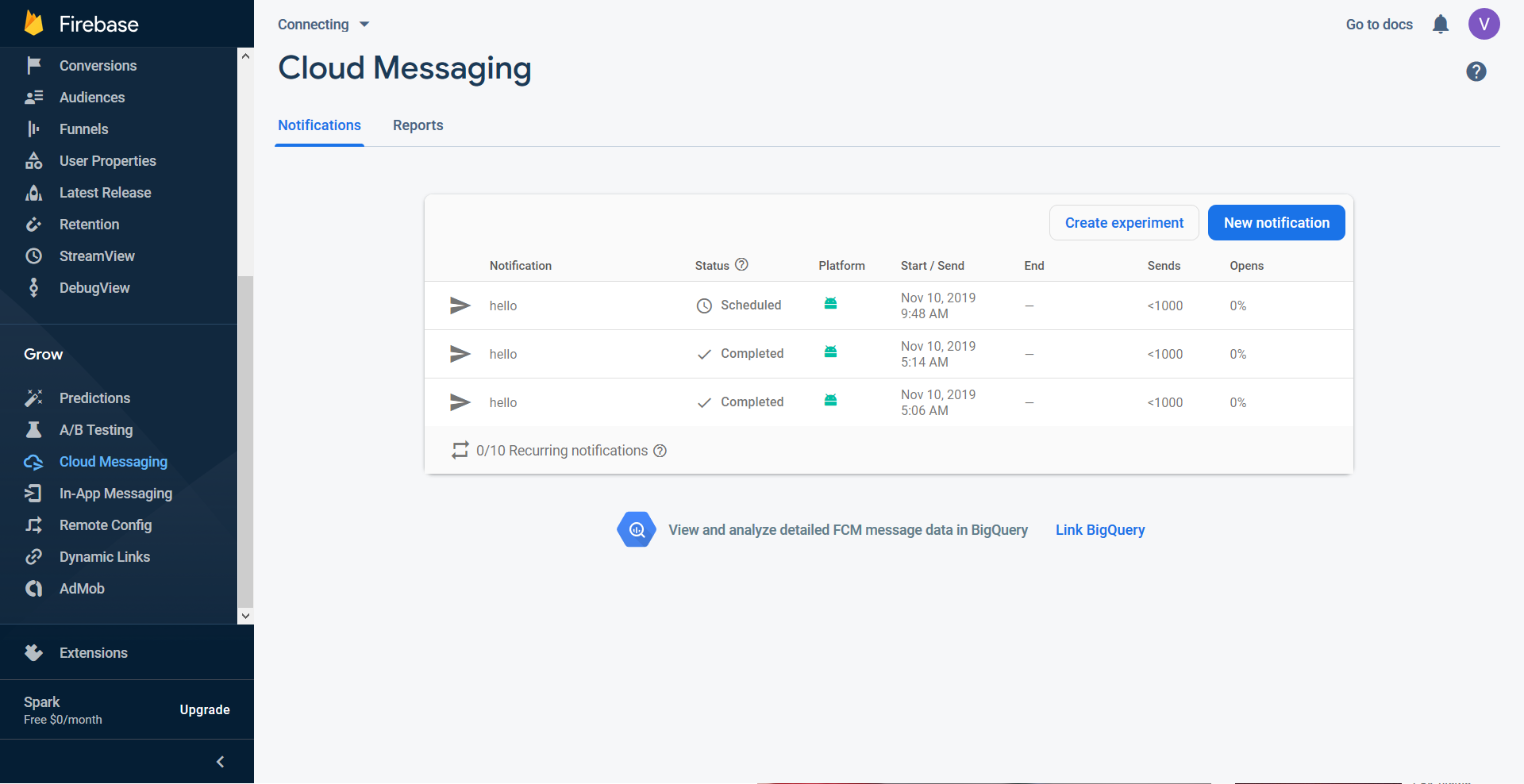The height and width of the screenshot is (784, 1524).
Task: Click the 0/10 Recurring notifications text
Action: coord(562,451)
